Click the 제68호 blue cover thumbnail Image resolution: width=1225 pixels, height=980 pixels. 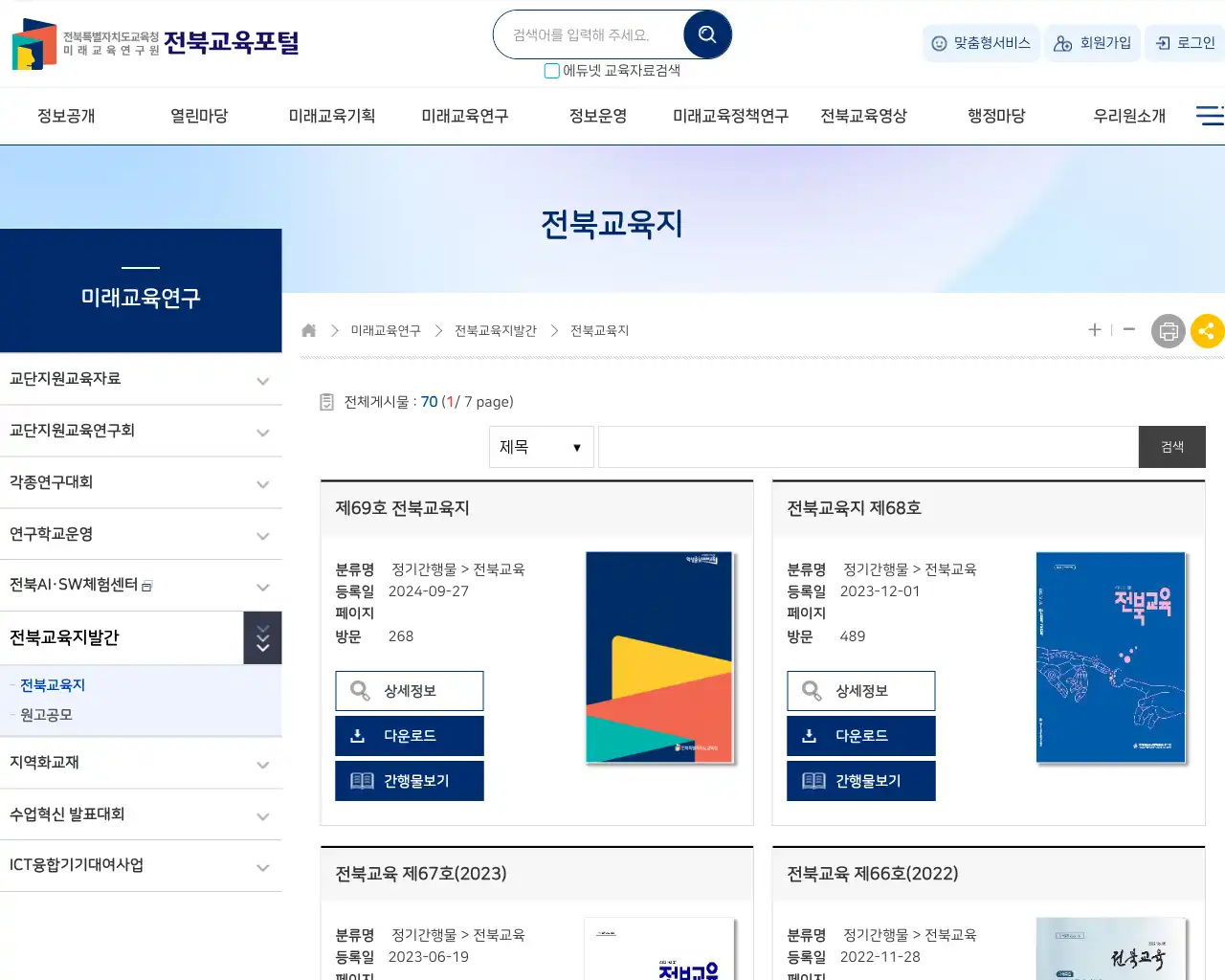1110,657
